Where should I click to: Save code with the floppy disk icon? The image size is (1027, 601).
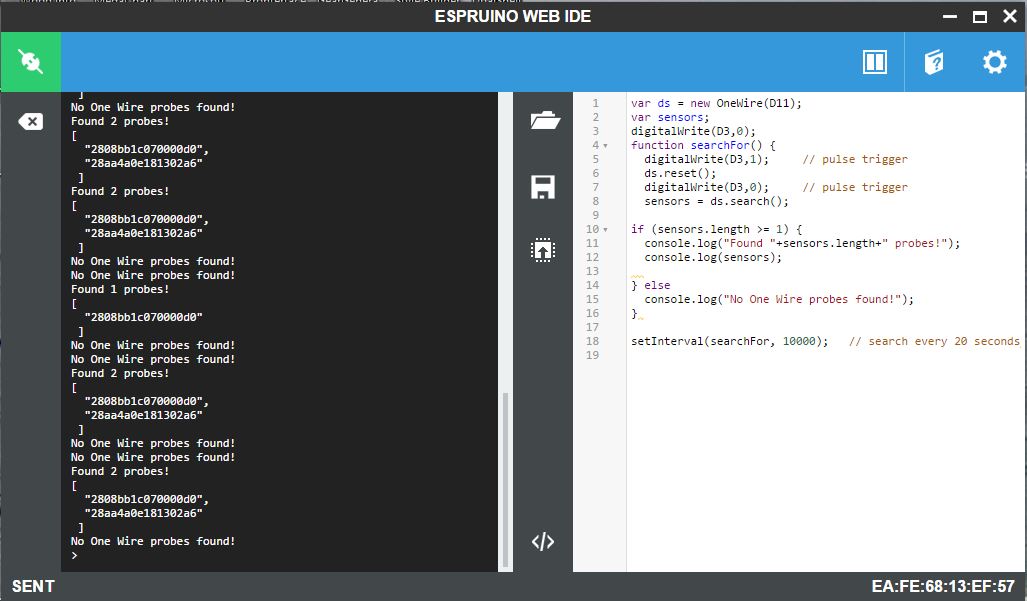543,187
